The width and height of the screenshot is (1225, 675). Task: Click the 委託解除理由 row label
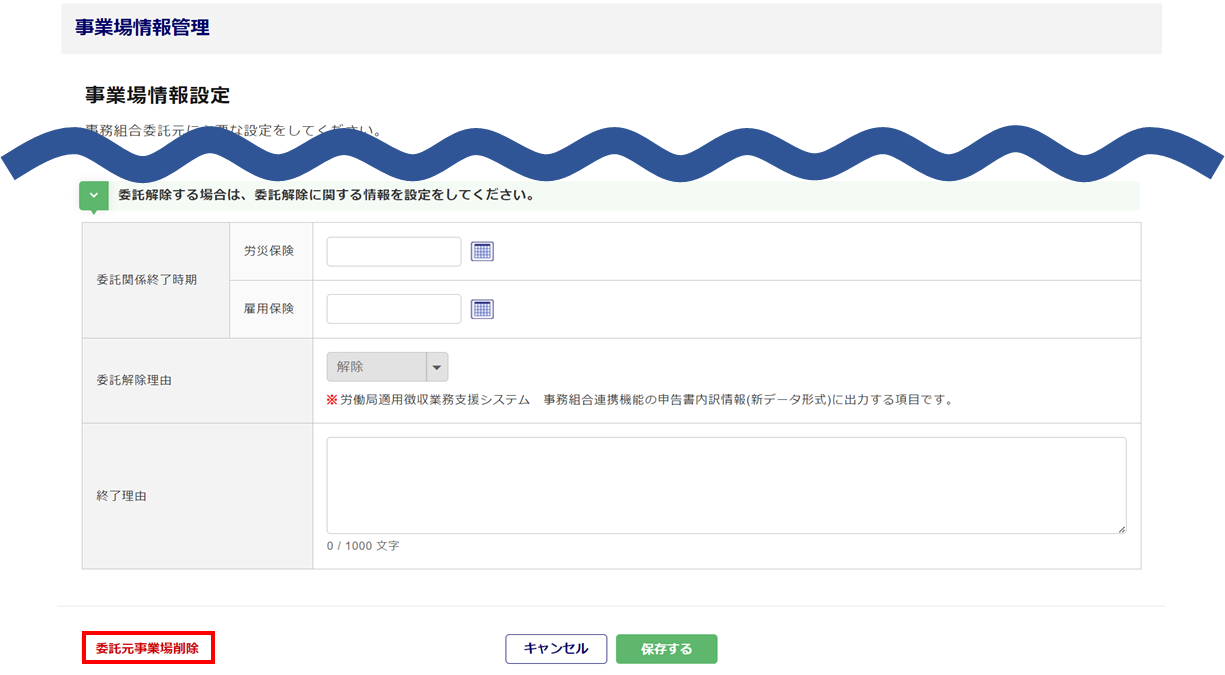(134, 381)
